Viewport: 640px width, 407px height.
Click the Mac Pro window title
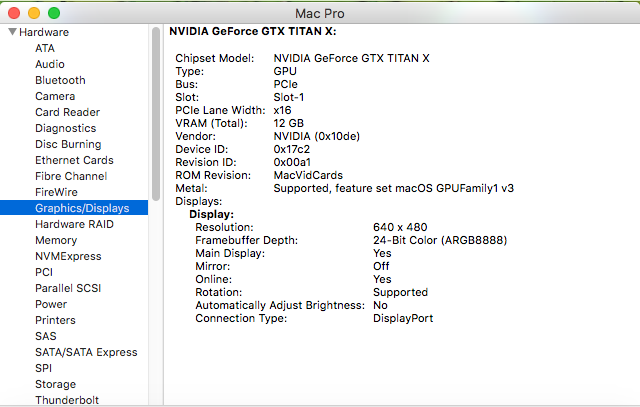coord(320,13)
